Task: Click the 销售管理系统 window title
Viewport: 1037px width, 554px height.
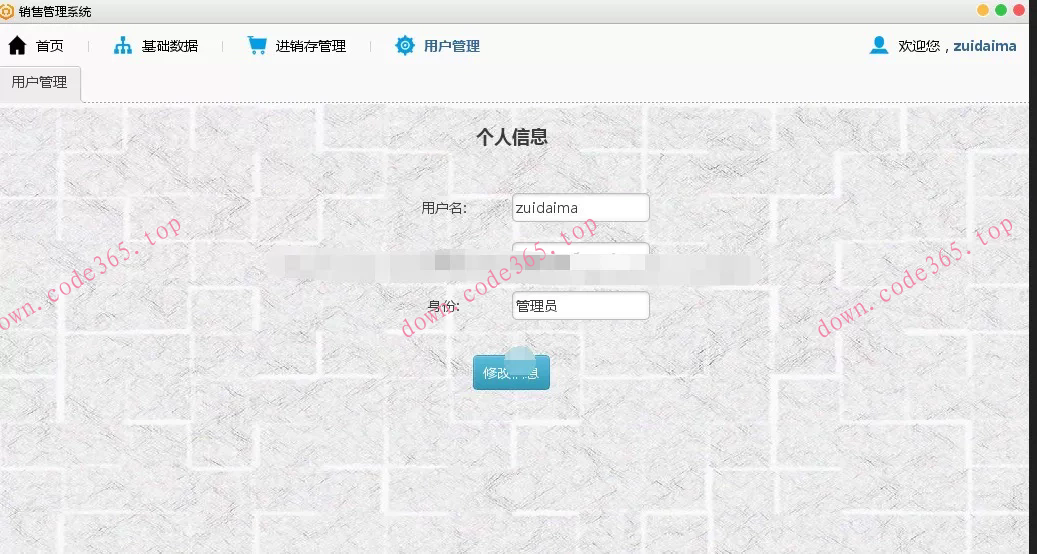Action: [56, 12]
